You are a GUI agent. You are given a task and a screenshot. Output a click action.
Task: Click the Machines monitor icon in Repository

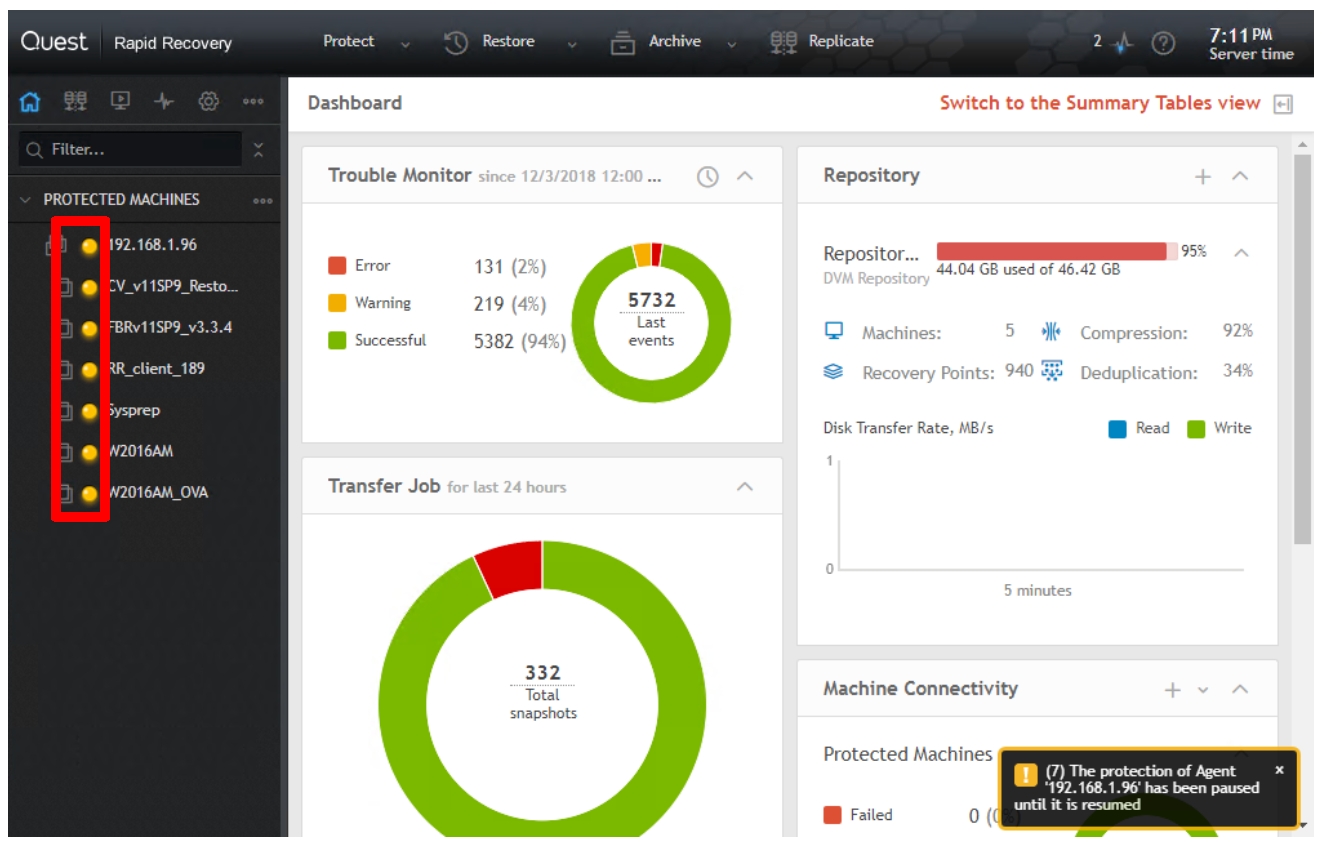(834, 331)
